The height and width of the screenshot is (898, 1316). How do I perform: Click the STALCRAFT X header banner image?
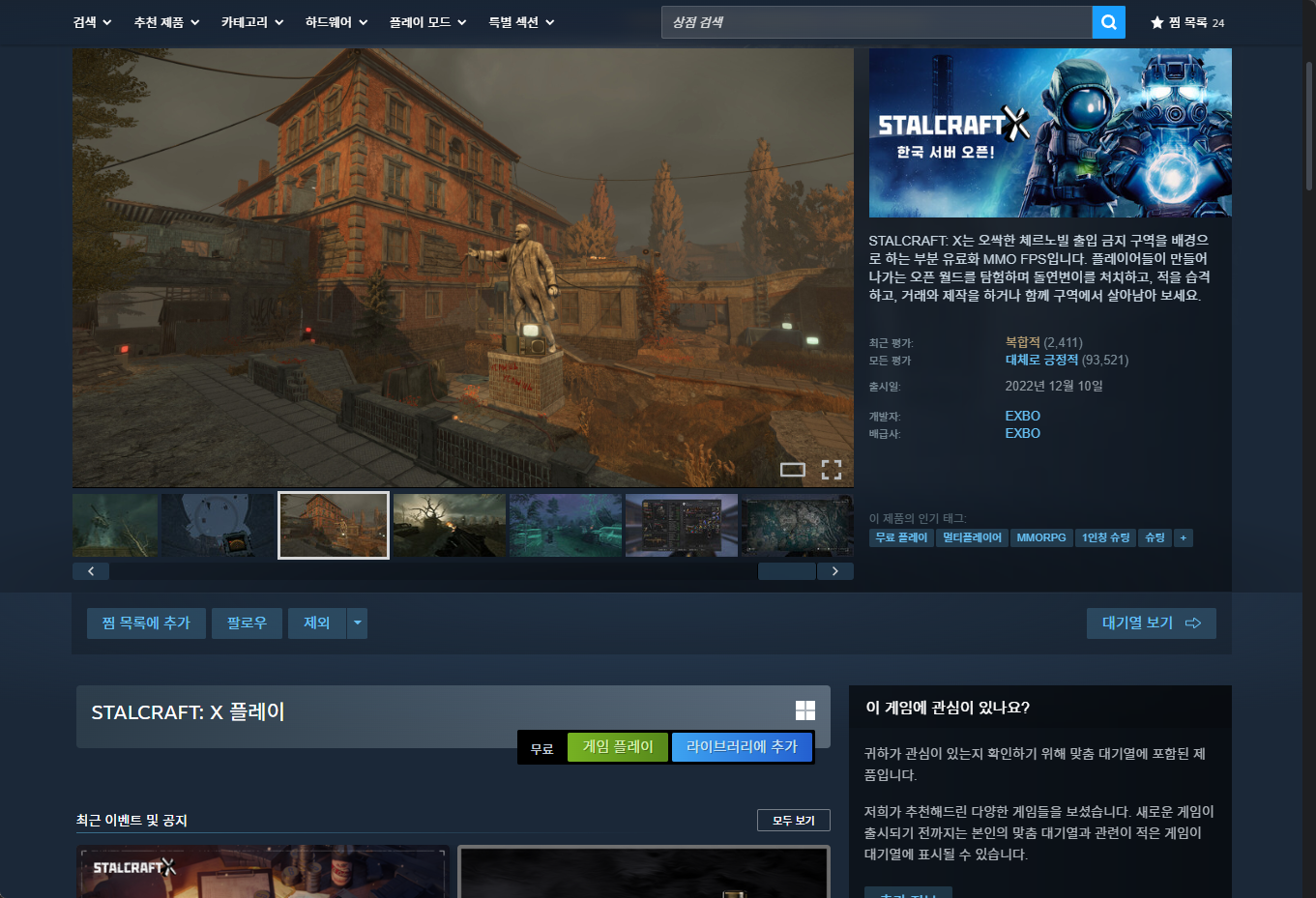[x=1050, y=132]
